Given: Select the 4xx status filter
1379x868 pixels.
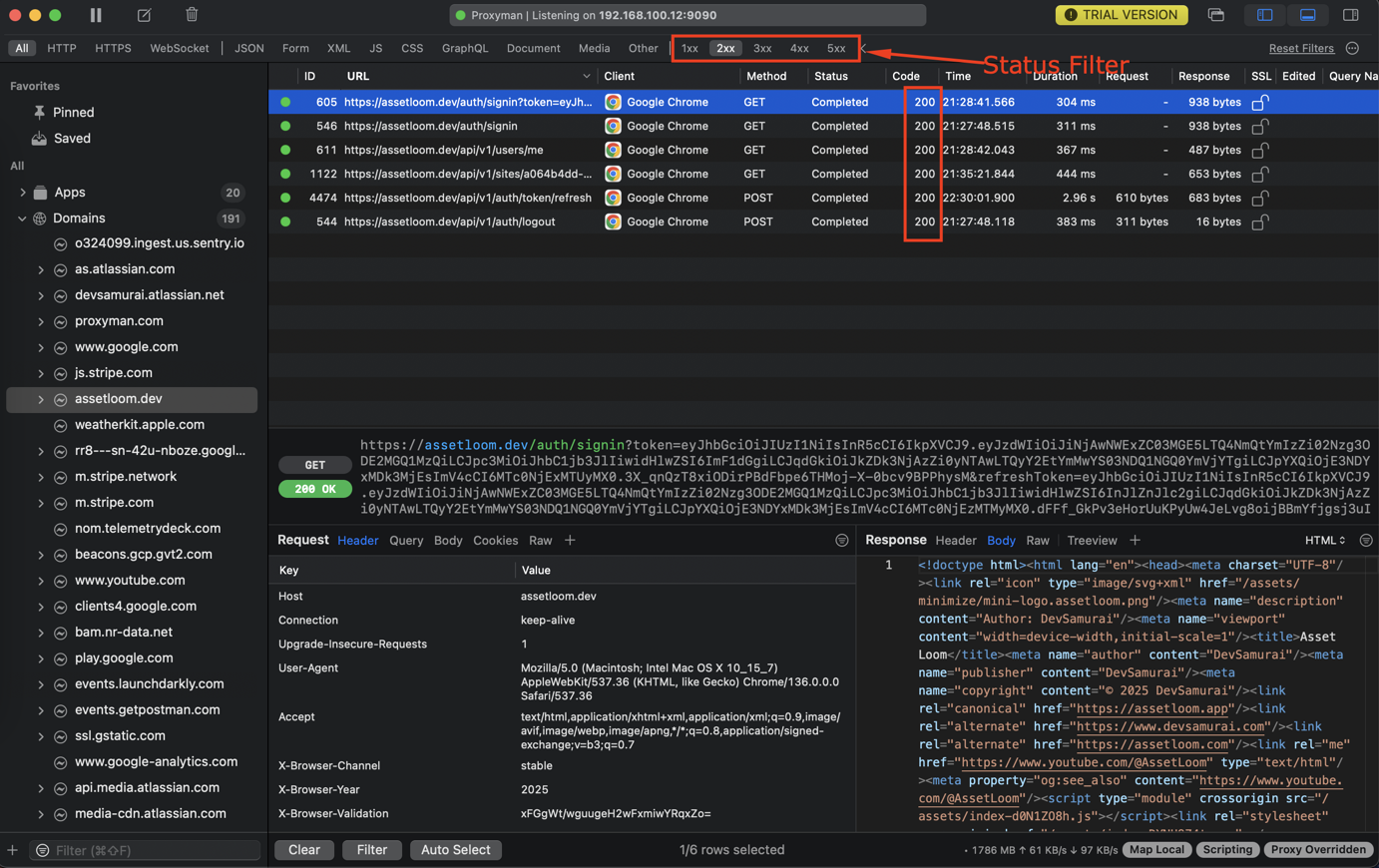Looking at the screenshot, I should click(799, 48).
